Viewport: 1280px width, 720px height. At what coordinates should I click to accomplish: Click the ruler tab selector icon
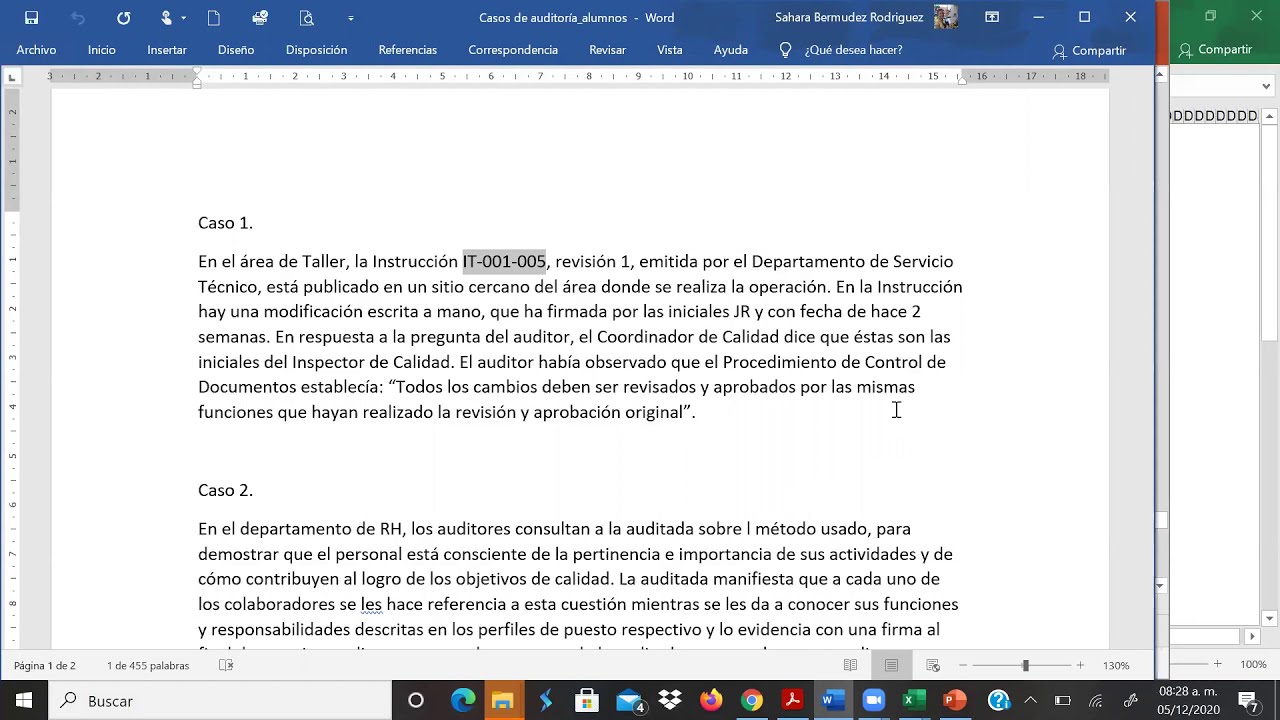pos(12,77)
